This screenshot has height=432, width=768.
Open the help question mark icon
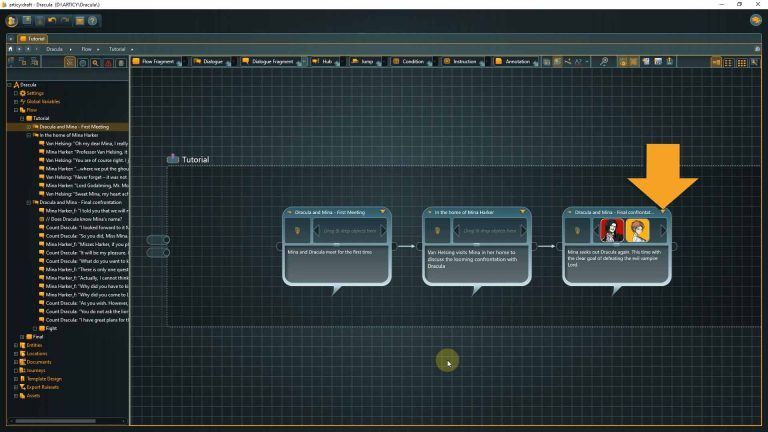(92, 21)
